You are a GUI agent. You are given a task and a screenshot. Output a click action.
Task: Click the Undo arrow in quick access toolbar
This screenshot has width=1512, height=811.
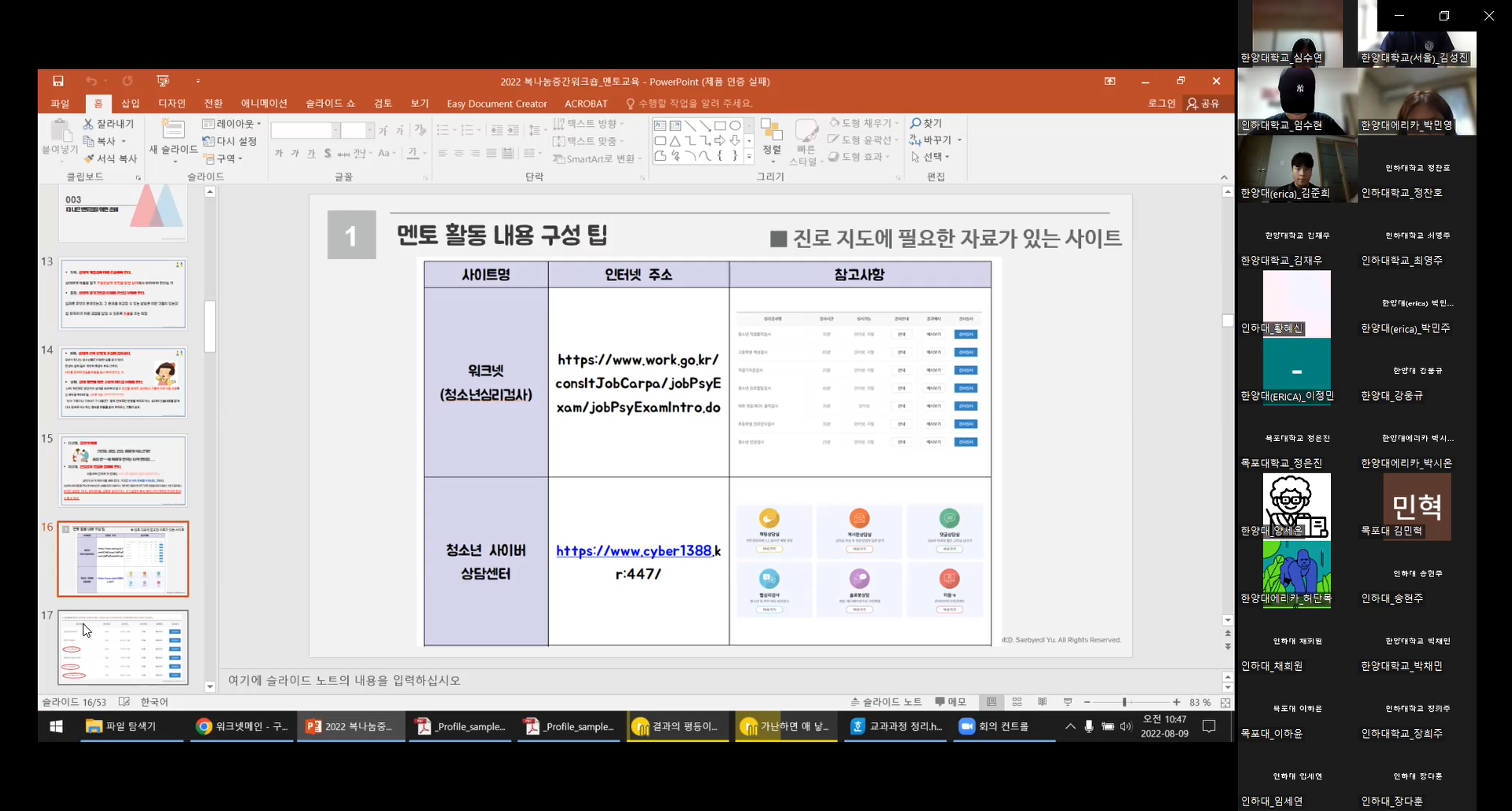point(91,81)
